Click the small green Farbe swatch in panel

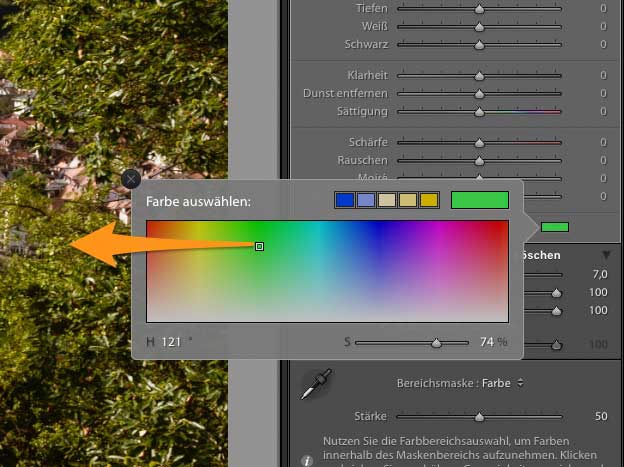coord(555,227)
